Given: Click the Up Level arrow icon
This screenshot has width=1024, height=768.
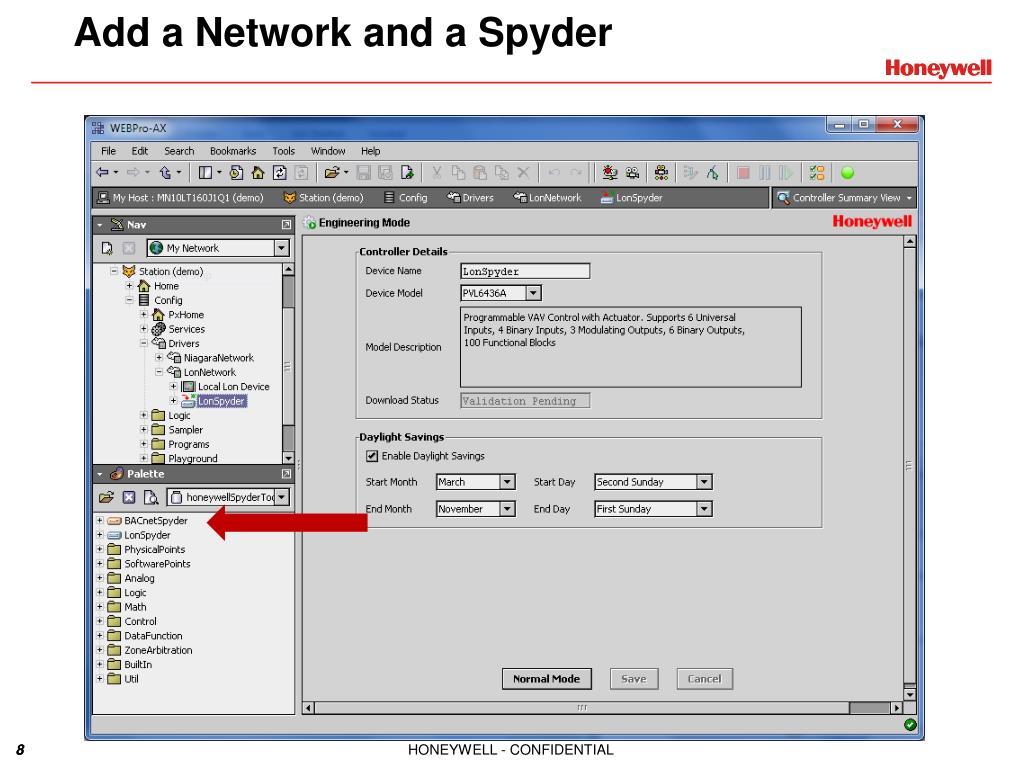Looking at the screenshot, I should click(x=165, y=172).
